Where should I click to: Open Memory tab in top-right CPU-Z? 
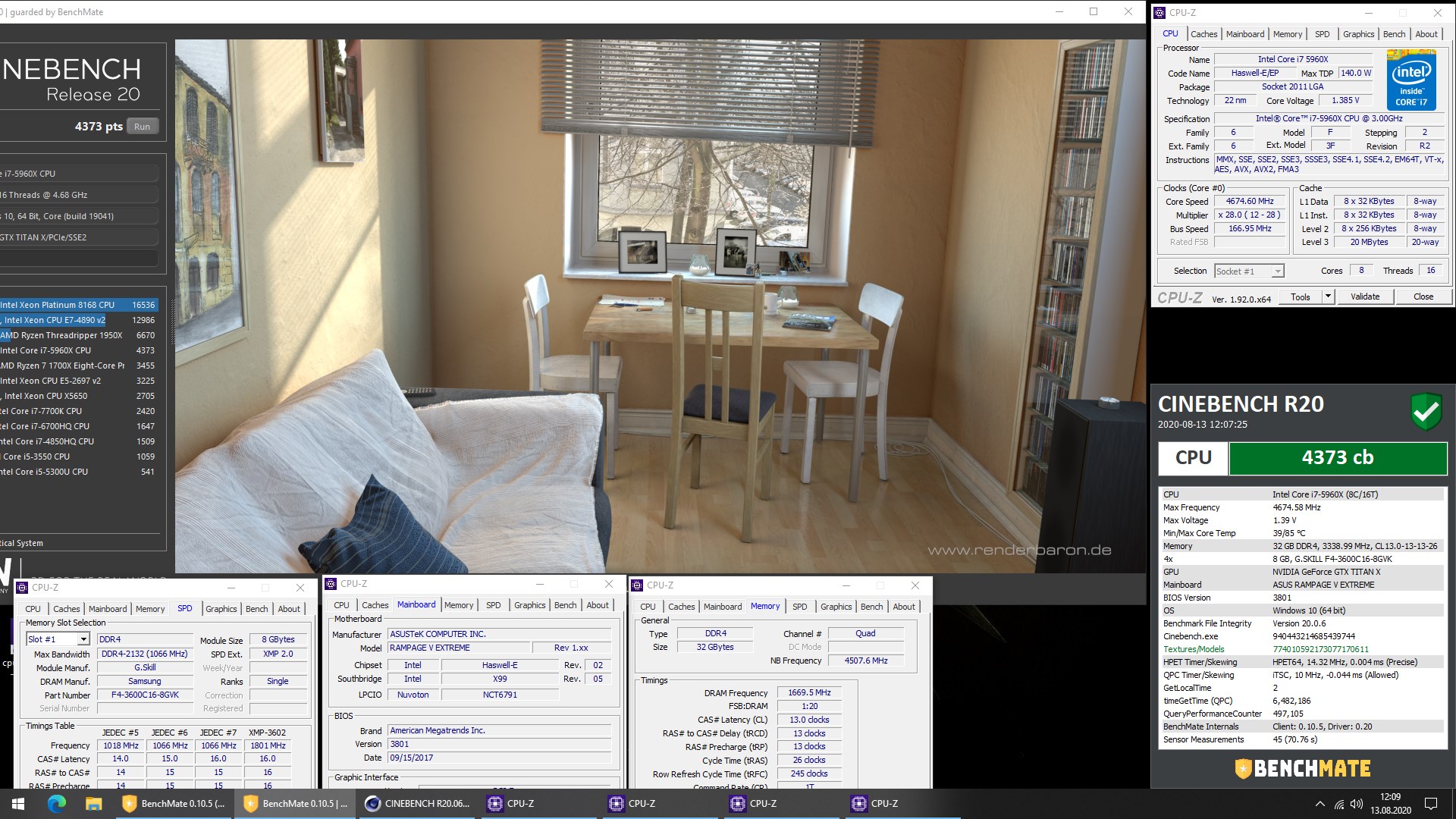1288,34
